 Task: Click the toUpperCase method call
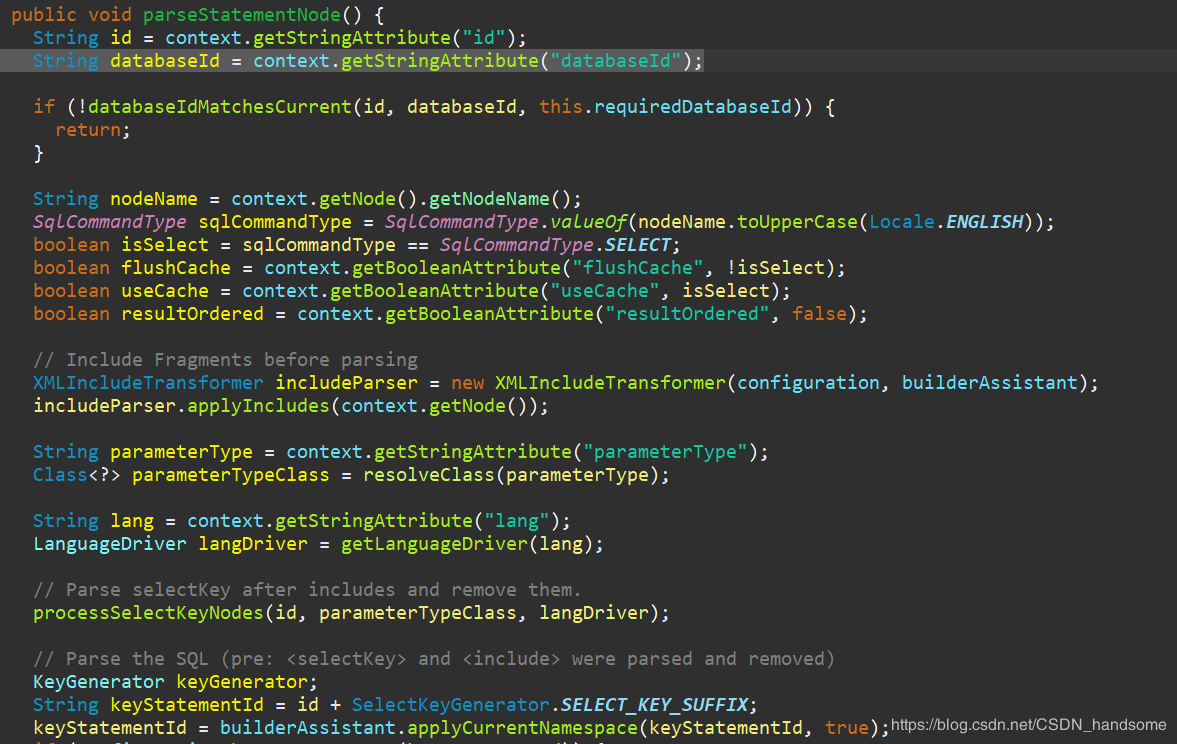click(x=797, y=222)
